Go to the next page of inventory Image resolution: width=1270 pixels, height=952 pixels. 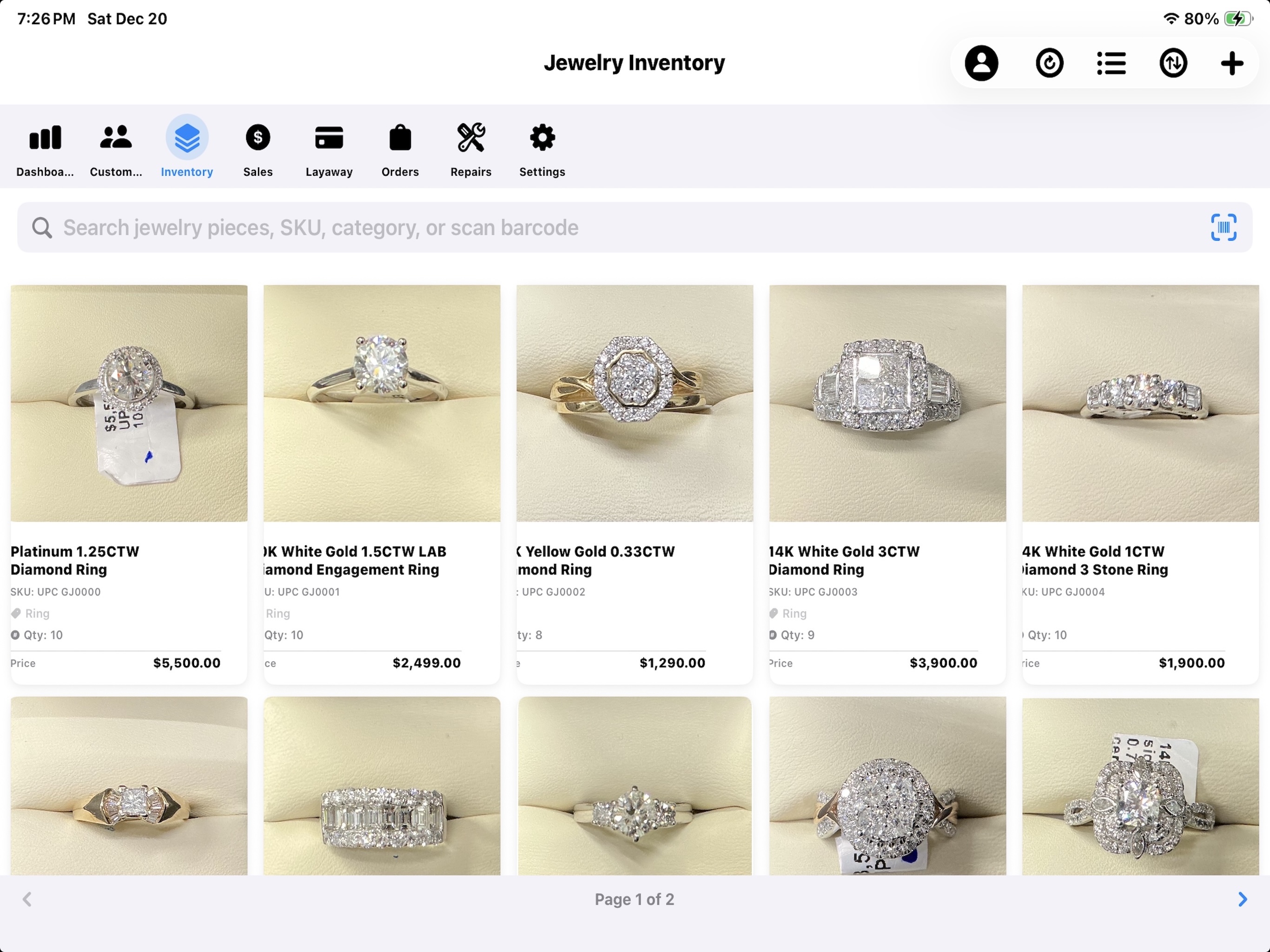point(1243,899)
